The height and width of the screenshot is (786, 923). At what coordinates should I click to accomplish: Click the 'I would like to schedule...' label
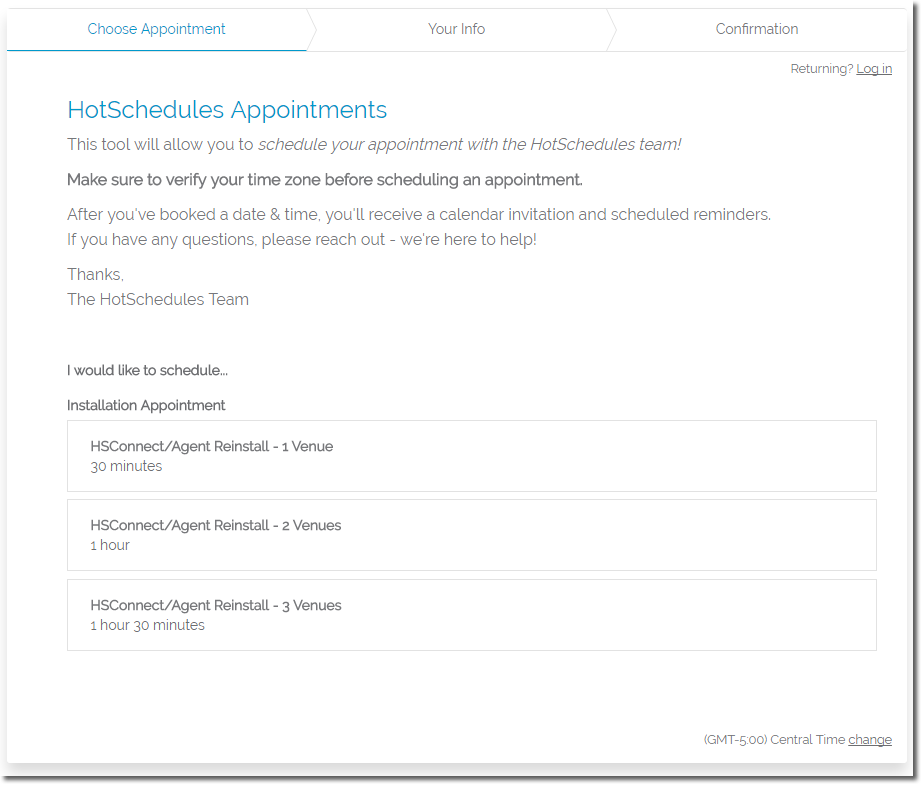[x=147, y=370]
